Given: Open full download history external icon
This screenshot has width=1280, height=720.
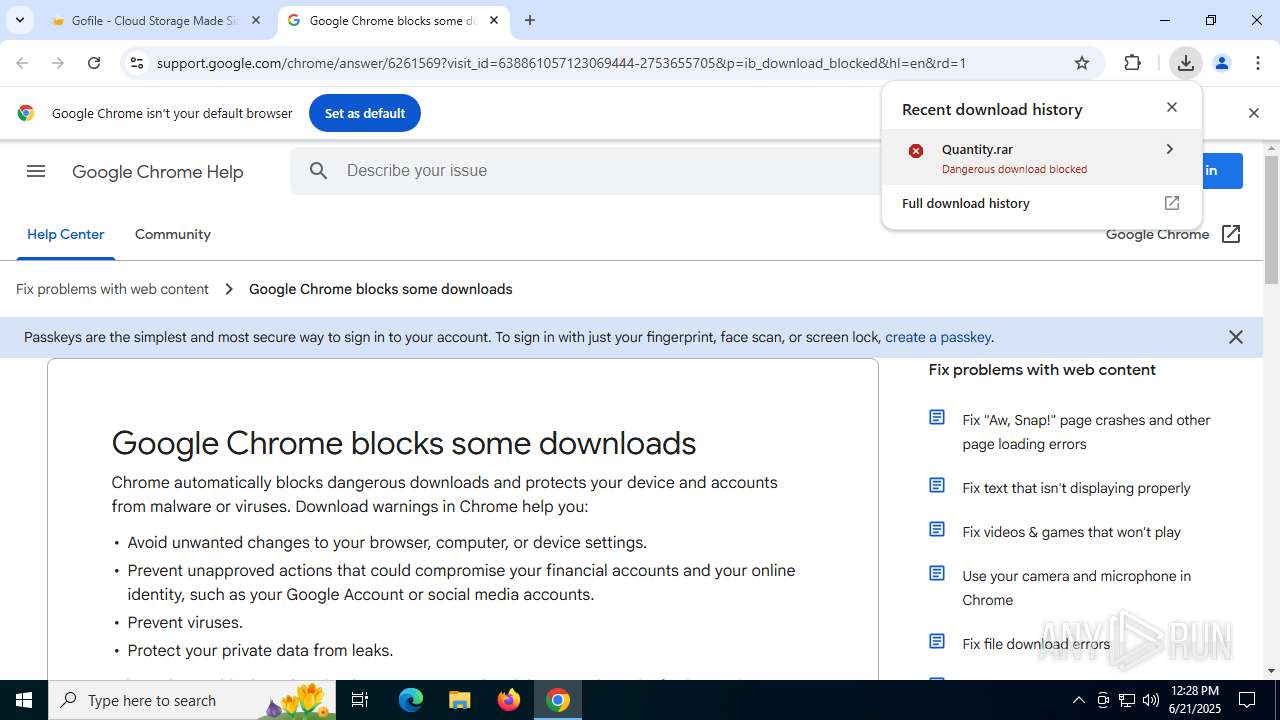Looking at the screenshot, I should pos(1172,203).
